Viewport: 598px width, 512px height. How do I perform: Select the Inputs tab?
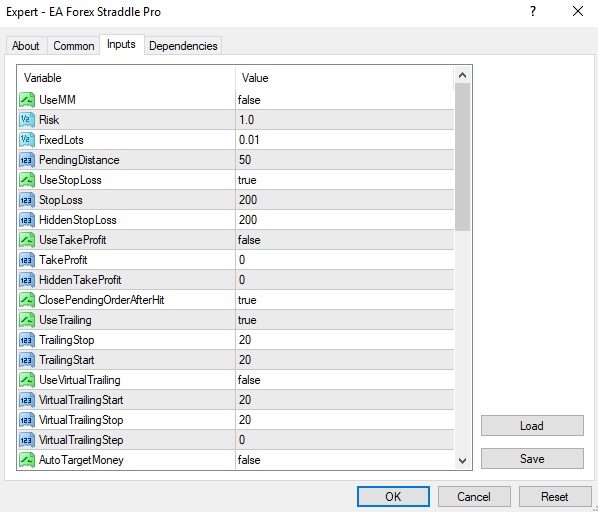(121, 44)
